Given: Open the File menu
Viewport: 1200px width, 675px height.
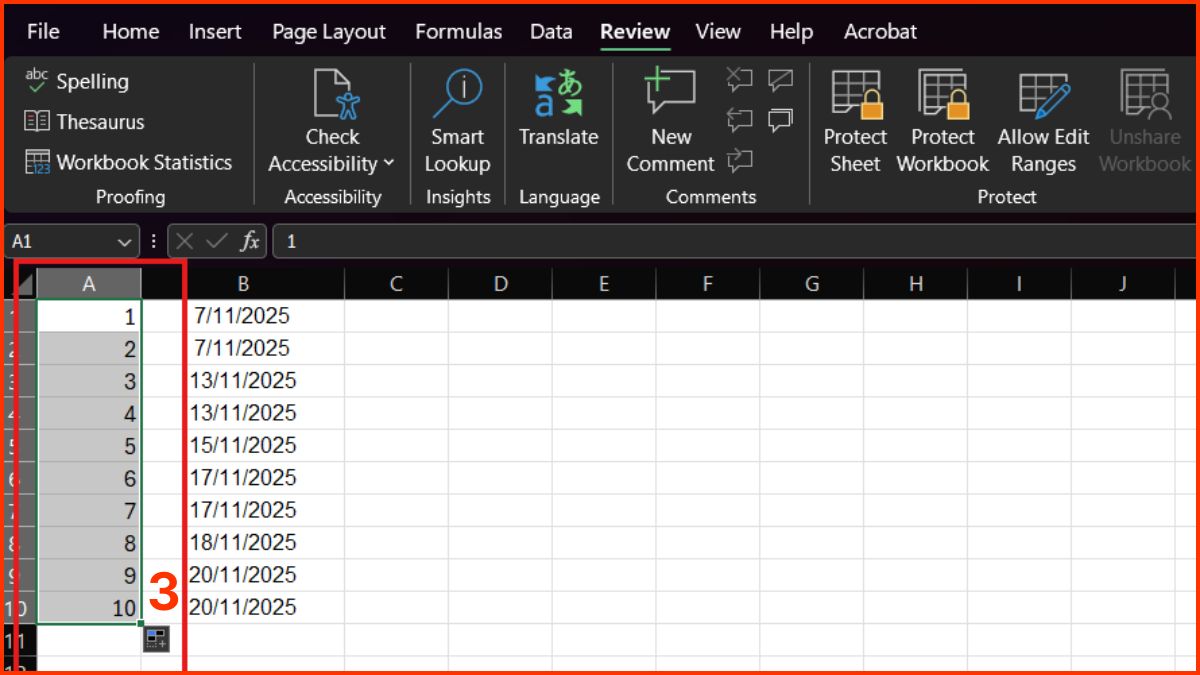Looking at the screenshot, I should coord(43,31).
